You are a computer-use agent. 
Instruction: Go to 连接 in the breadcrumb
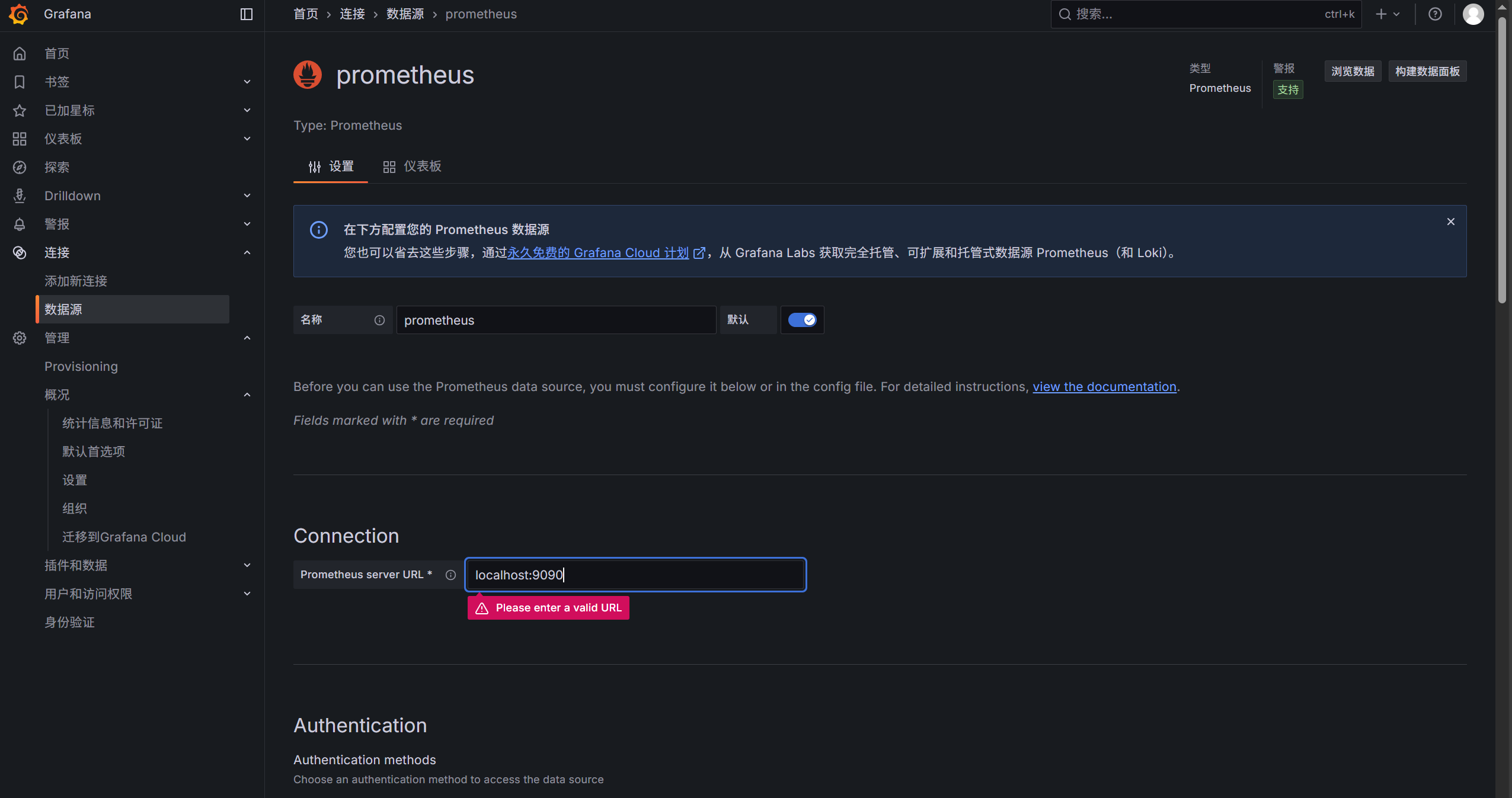click(352, 14)
